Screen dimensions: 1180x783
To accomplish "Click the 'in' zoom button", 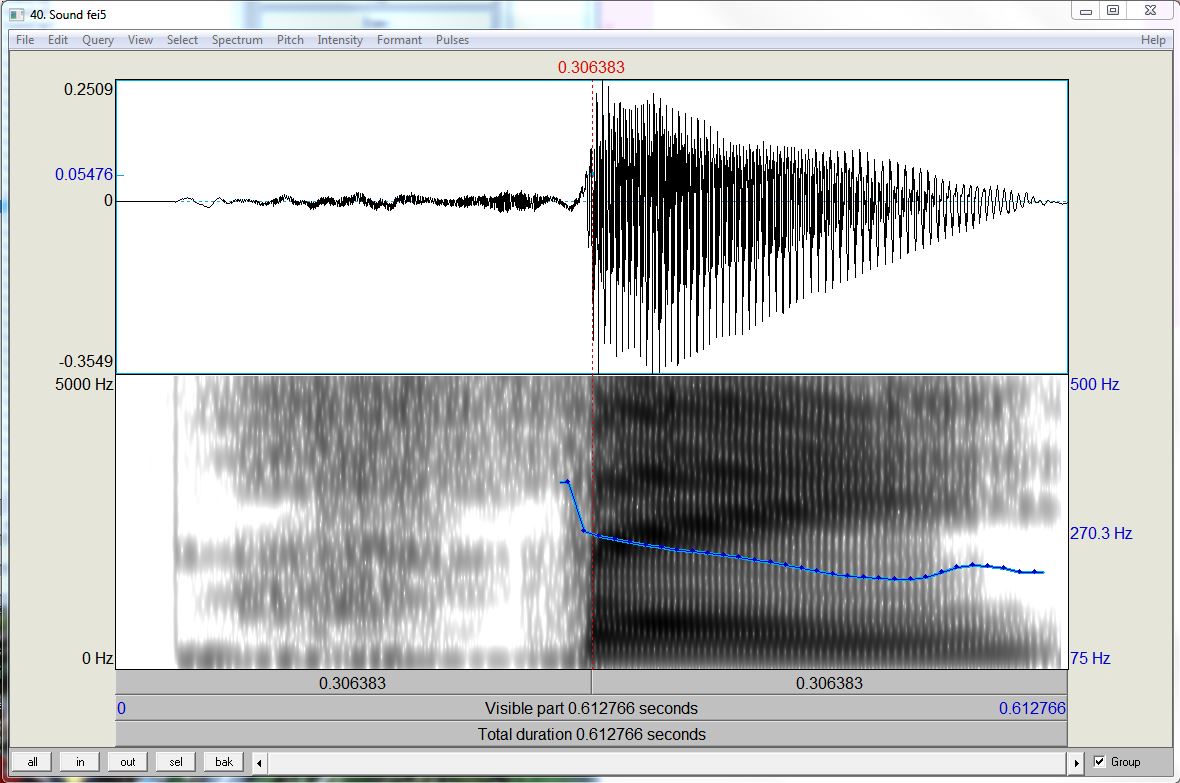I will [80, 762].
